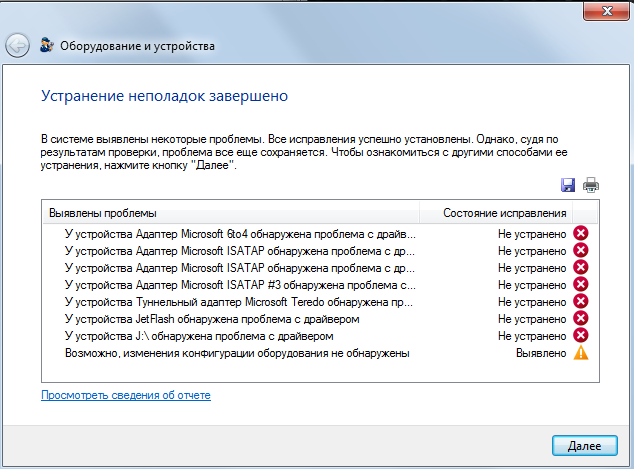
Task: Click the Оборудование и устройства window title
Action: [137, 46]
